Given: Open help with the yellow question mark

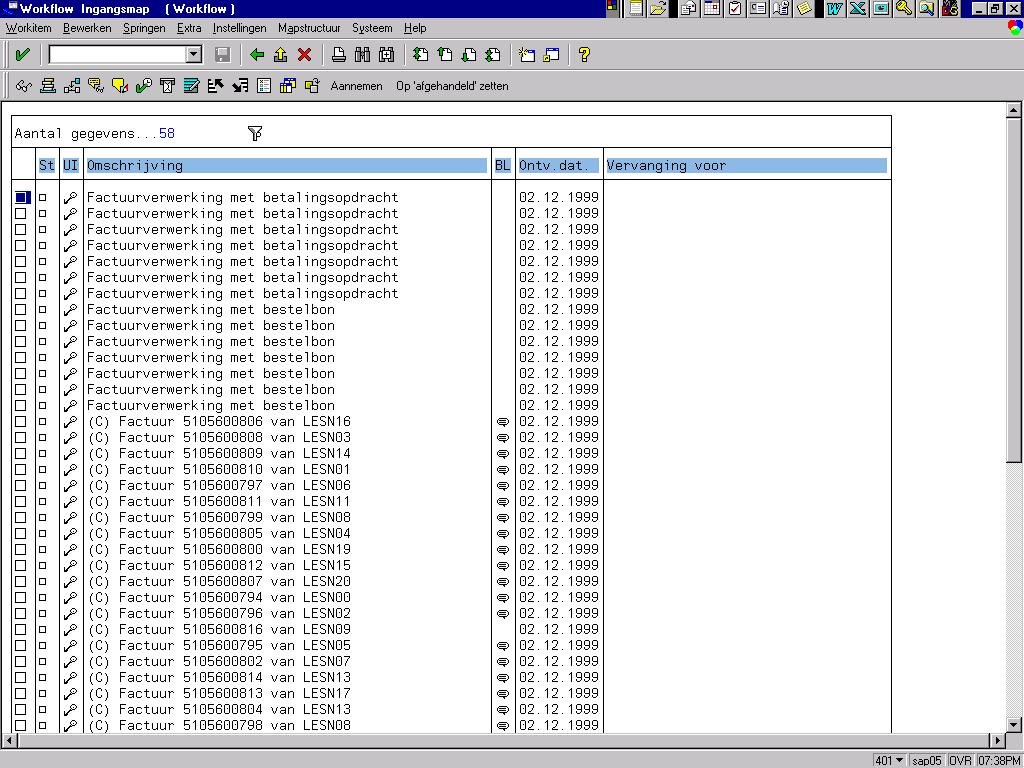Looking at the screenshot, I should pyautogui.click(x=584, y=55).
